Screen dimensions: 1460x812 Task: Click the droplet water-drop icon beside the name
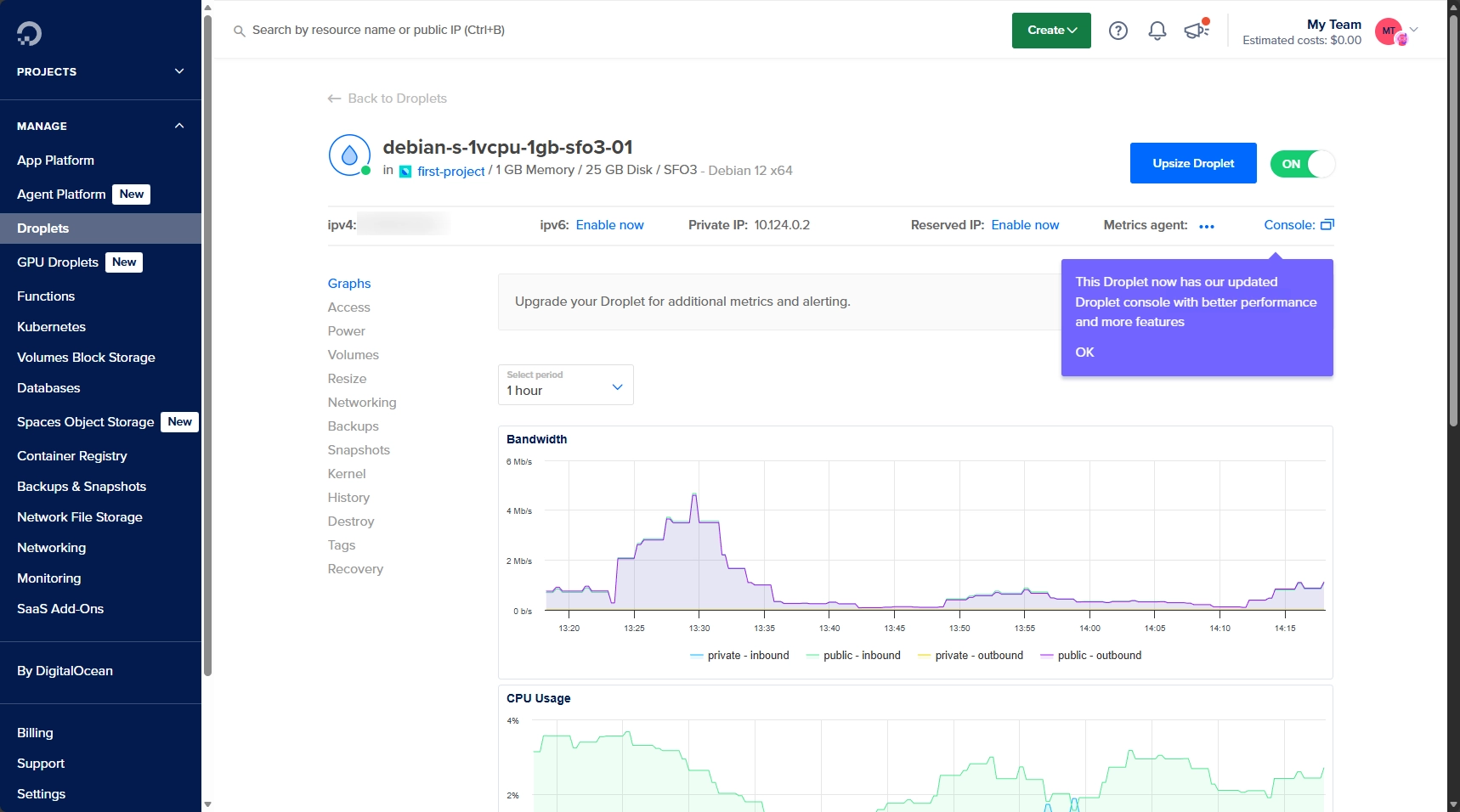tap(348, 155)
